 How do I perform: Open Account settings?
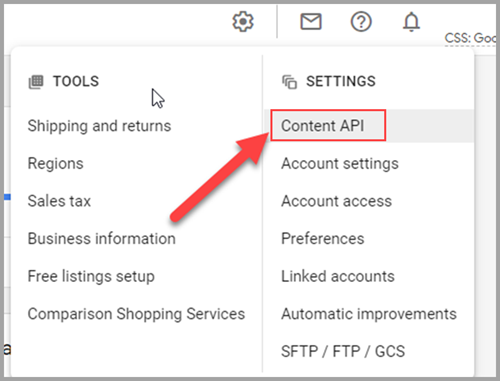click(340, 164)
